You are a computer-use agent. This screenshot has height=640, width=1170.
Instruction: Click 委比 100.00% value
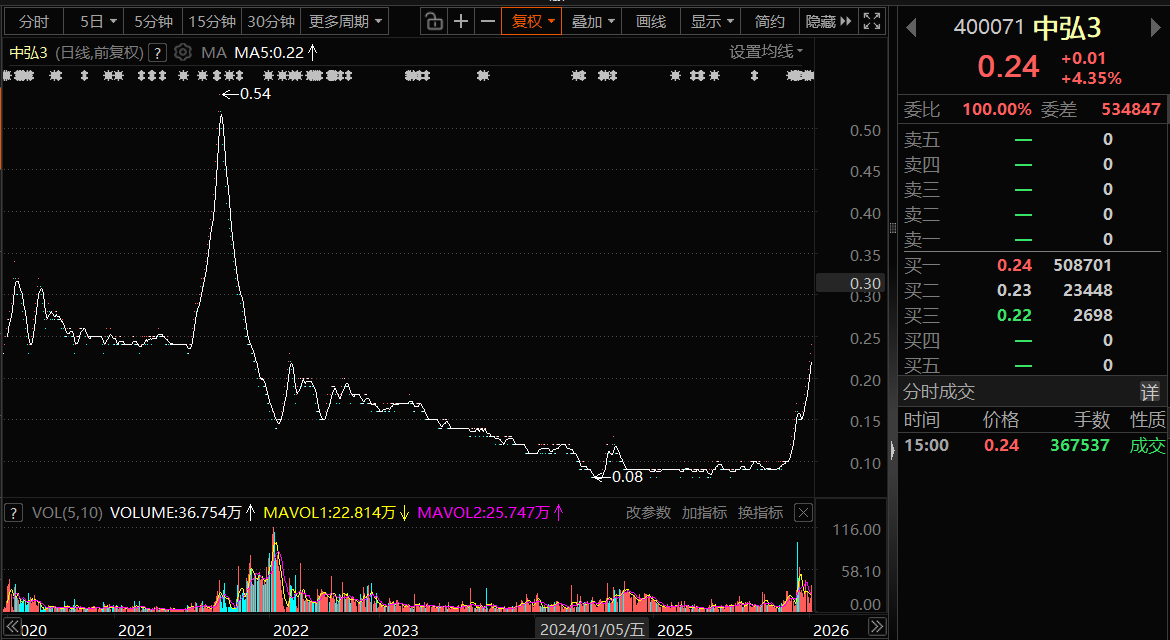tap(997, 110)
